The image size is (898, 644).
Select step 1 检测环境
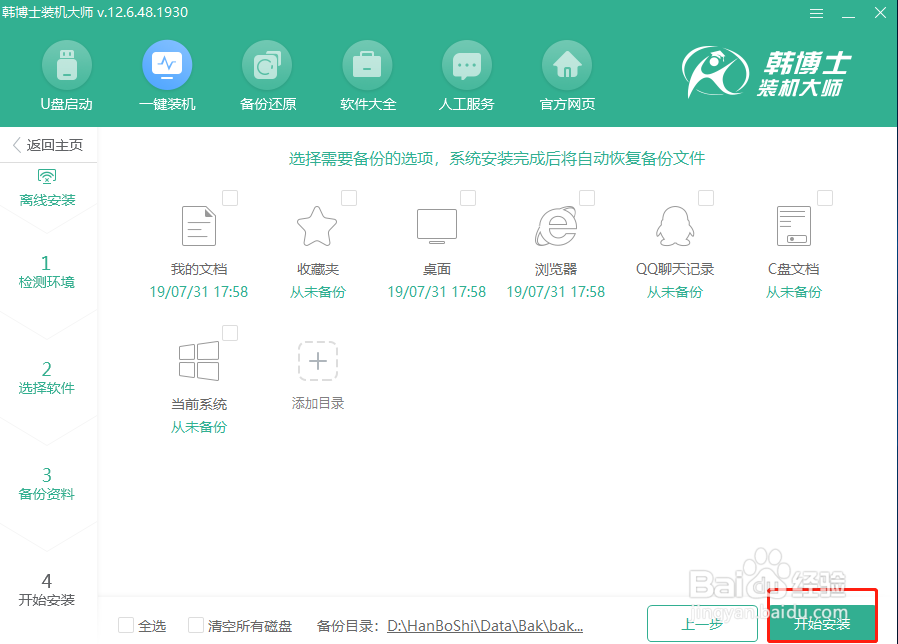coord(48,272)
